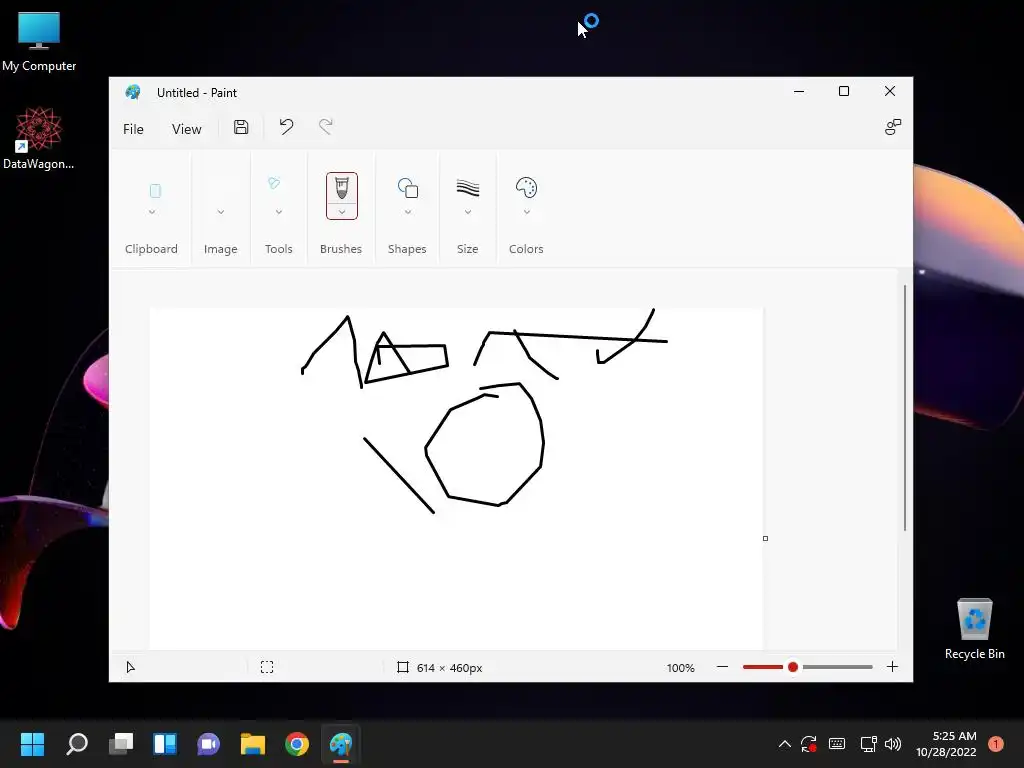Click the vertical scrollbar in Paint
The height and width of the screenshot is (768, 1024).
(x=905, y=408)
